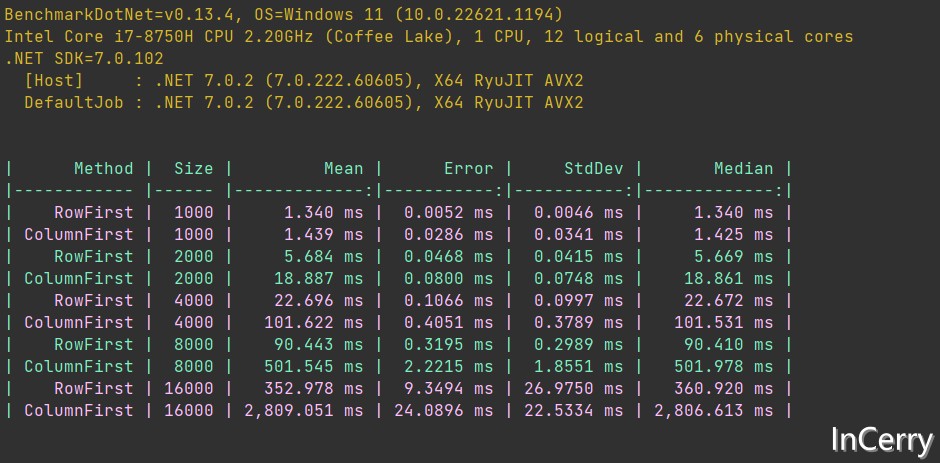Click the RowFirst entry for size 1000
940x463 pixels.
[x=94, y=212]
